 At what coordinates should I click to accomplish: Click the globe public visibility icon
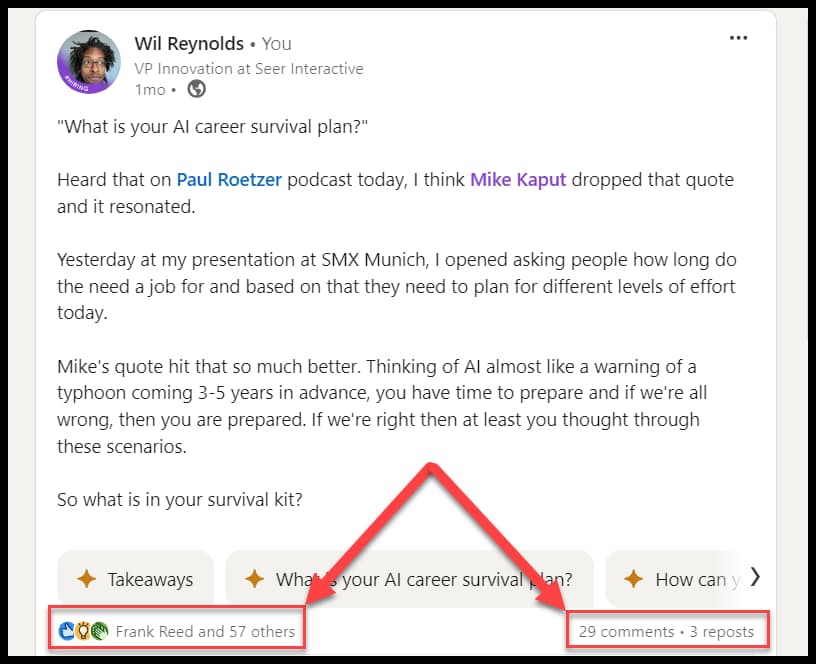[x=197, y=89]
